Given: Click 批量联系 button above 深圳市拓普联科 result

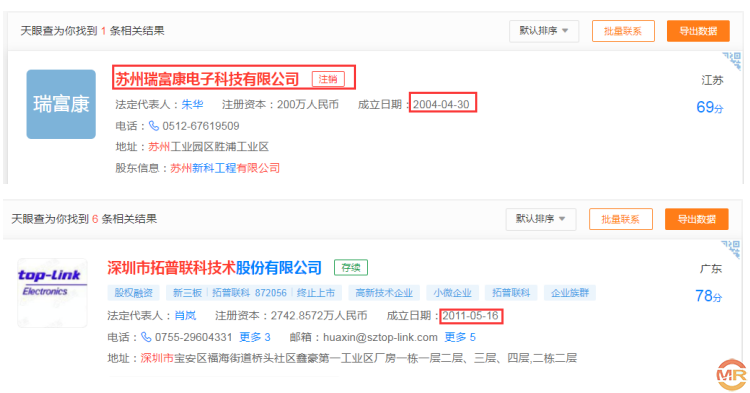Looking at the screenshot, I should click(x=620, y=219).
